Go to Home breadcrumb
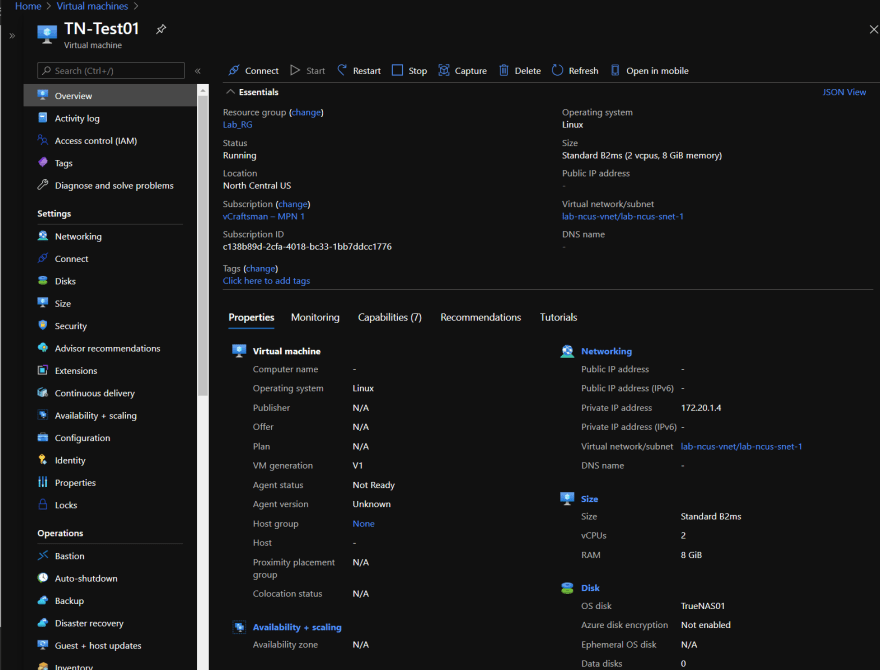880x670 pixels. click(28, 6)
